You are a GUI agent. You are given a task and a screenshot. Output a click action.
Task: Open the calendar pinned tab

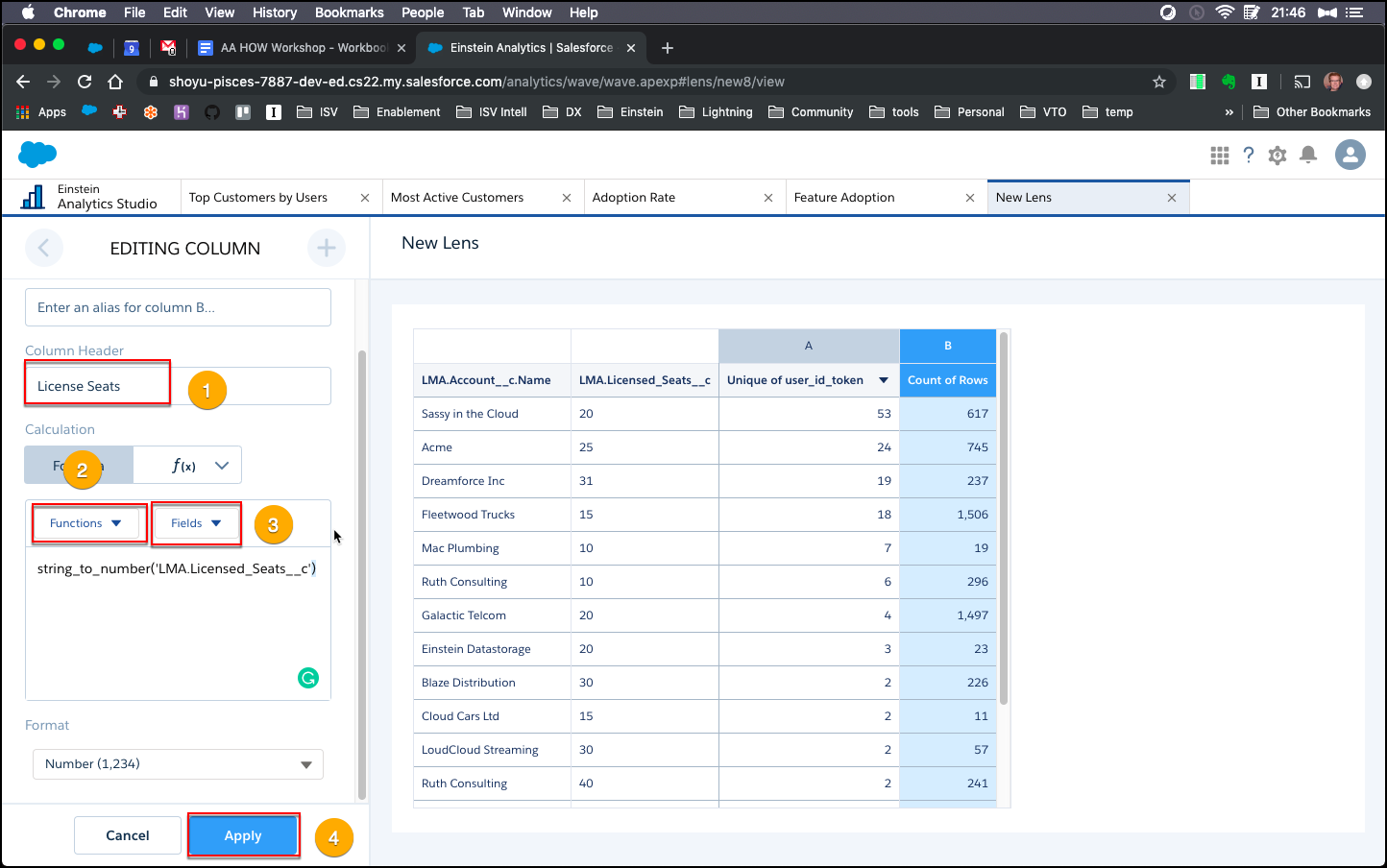pyautogui.click(x=132, y=48)
